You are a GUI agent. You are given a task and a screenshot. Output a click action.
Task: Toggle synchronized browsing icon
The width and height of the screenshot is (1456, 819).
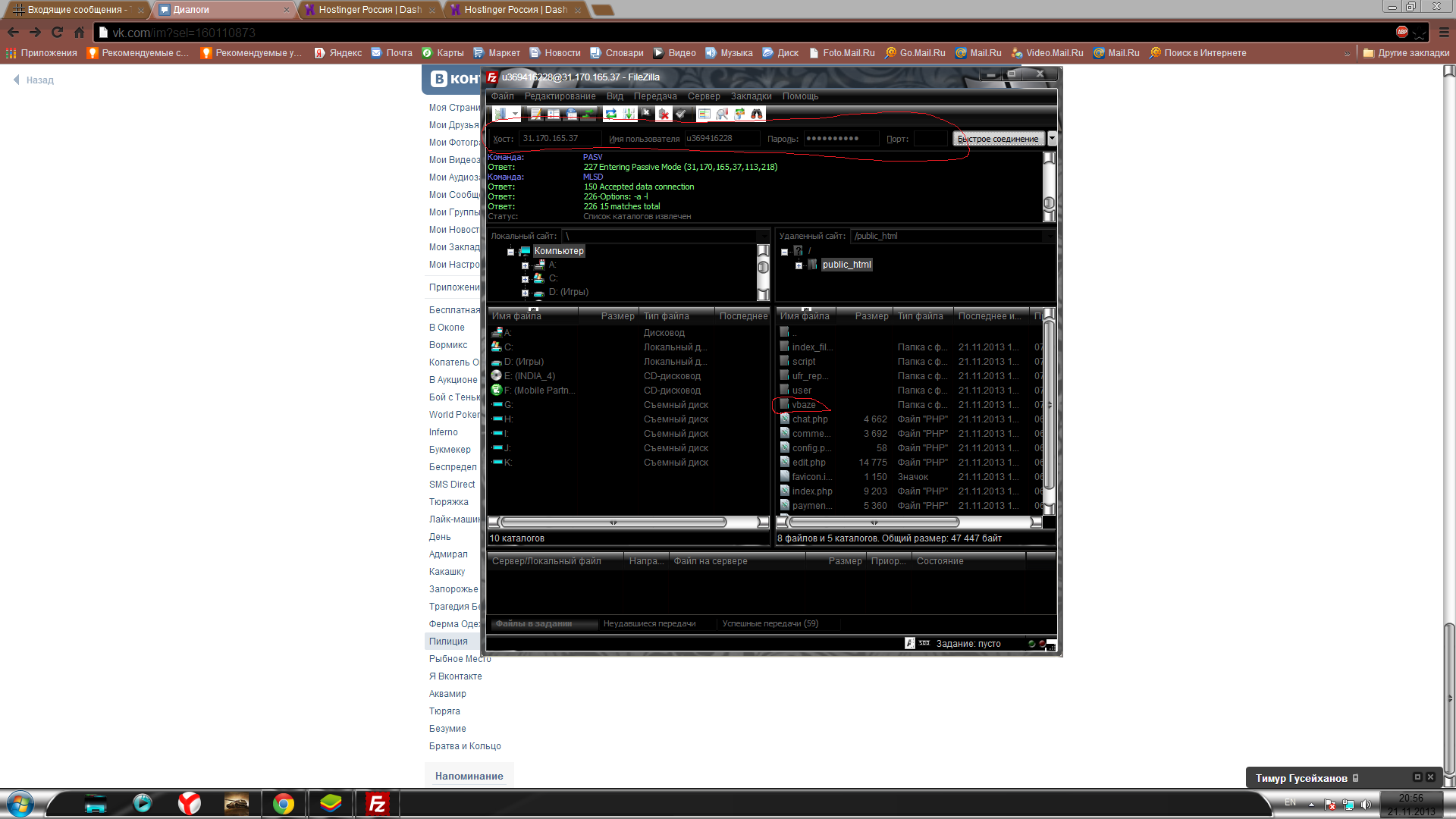point(740,114)
